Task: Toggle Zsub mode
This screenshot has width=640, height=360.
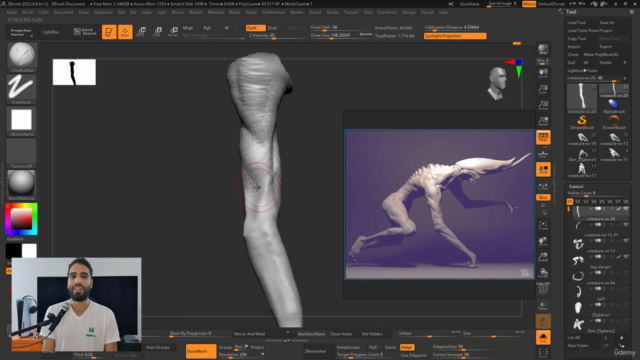Action: point(272,28)
